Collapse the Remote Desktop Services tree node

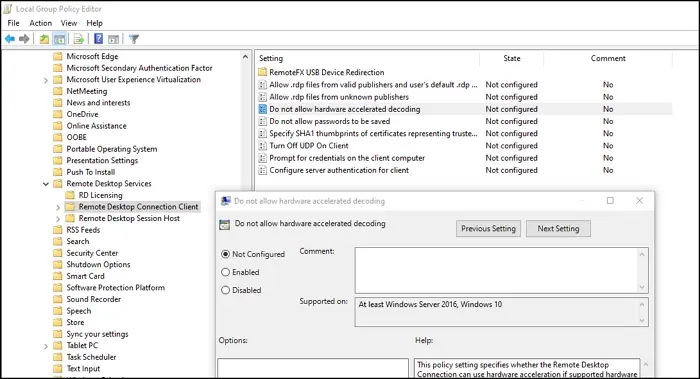(x=46, y=184)
